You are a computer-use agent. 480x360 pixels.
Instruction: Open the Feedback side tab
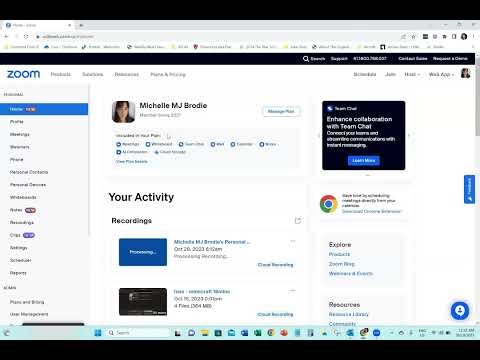(x=469, y=189)
